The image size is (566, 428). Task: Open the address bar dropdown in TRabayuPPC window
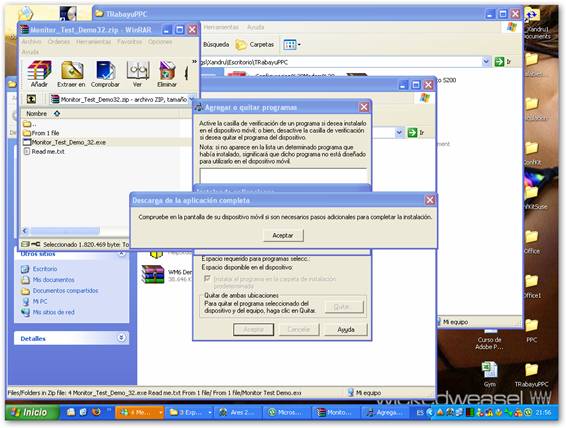[486, 62]
